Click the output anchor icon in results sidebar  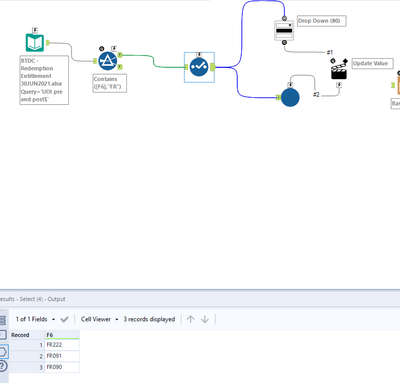point(3,351)
